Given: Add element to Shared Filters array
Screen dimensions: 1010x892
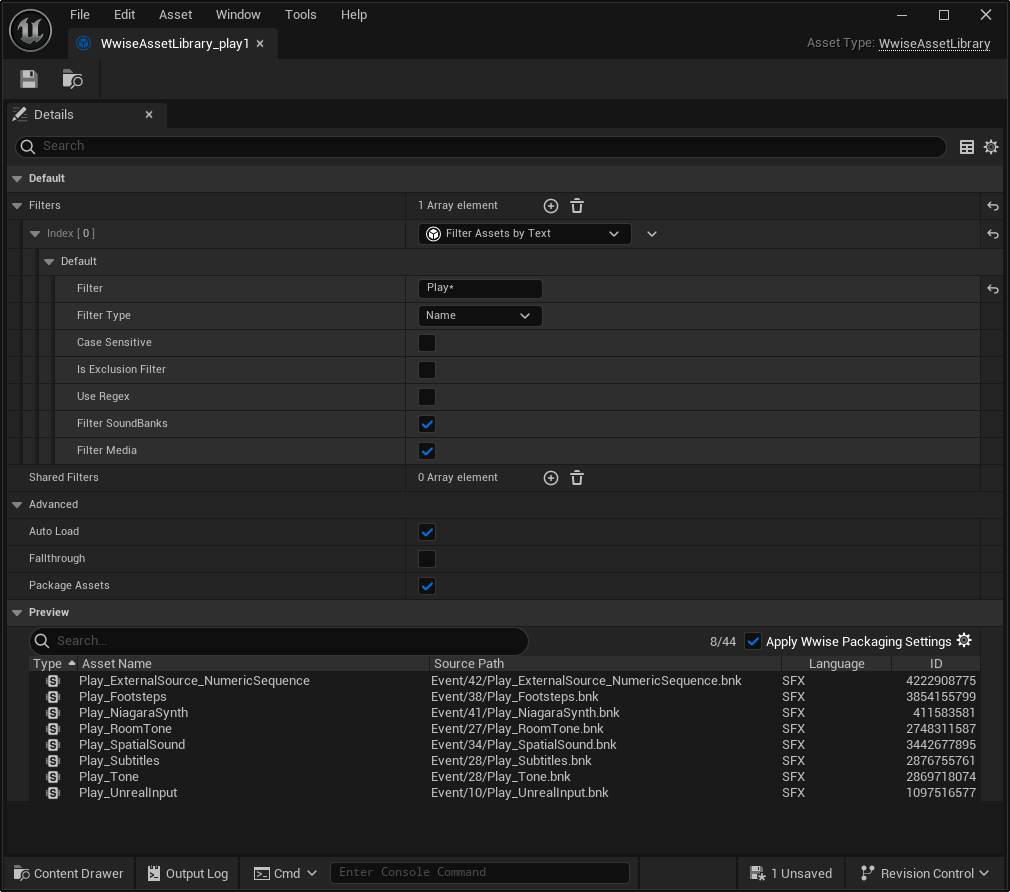Looking at the screenshot, I should 550,478.
